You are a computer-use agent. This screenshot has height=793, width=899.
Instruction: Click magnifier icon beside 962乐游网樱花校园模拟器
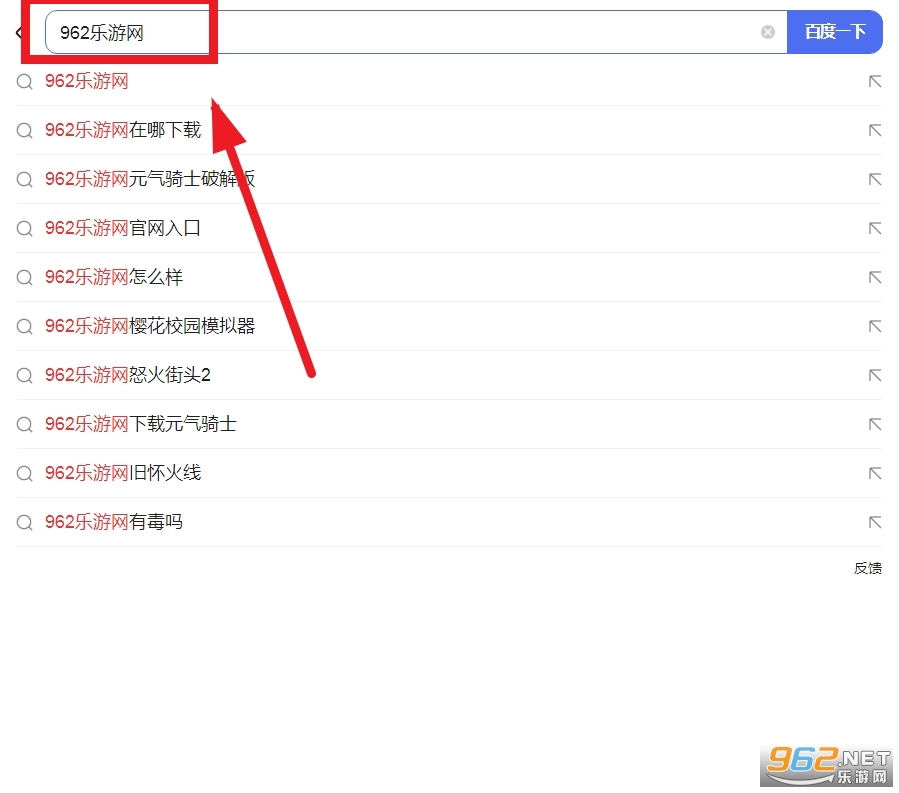(x=25, y=327)
